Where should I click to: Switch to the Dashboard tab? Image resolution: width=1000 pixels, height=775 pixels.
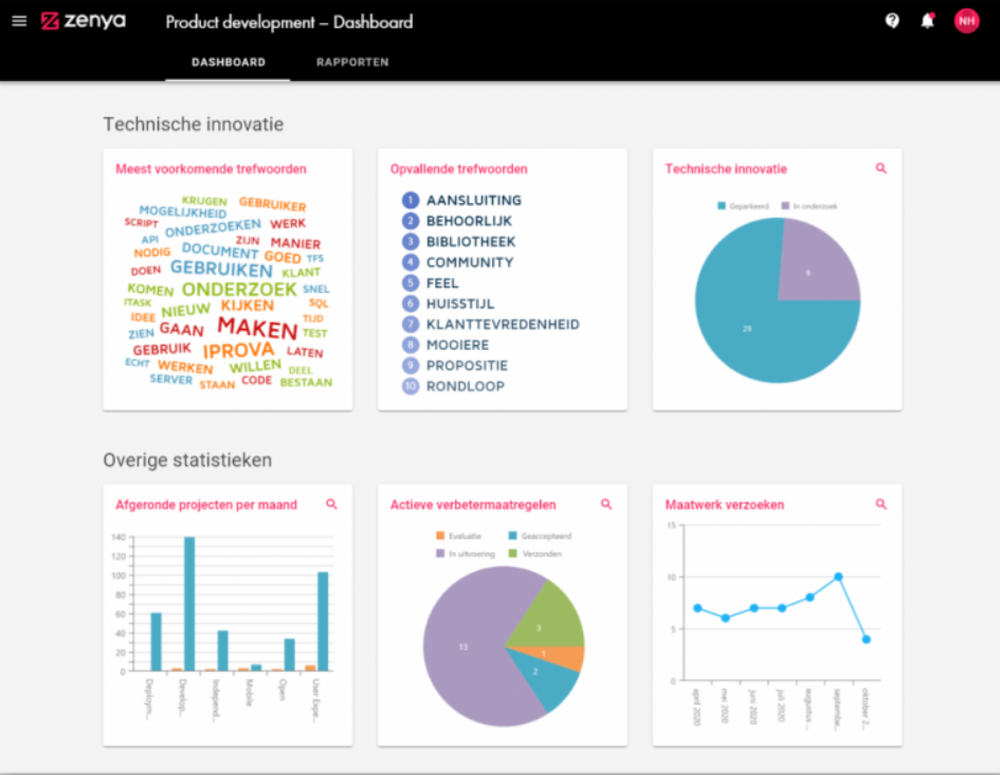tap(228, 62)
